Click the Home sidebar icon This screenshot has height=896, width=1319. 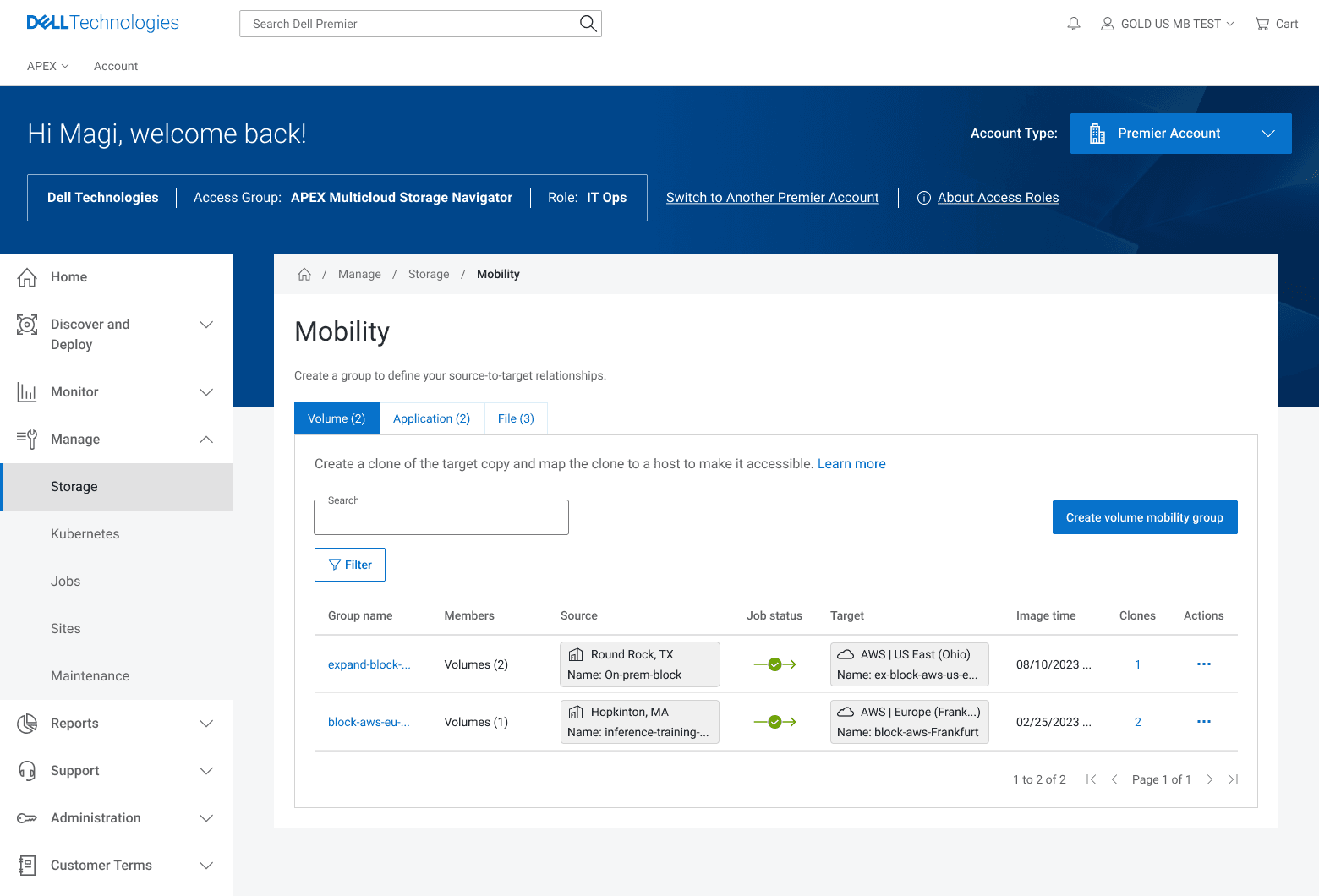coord(27,277)
